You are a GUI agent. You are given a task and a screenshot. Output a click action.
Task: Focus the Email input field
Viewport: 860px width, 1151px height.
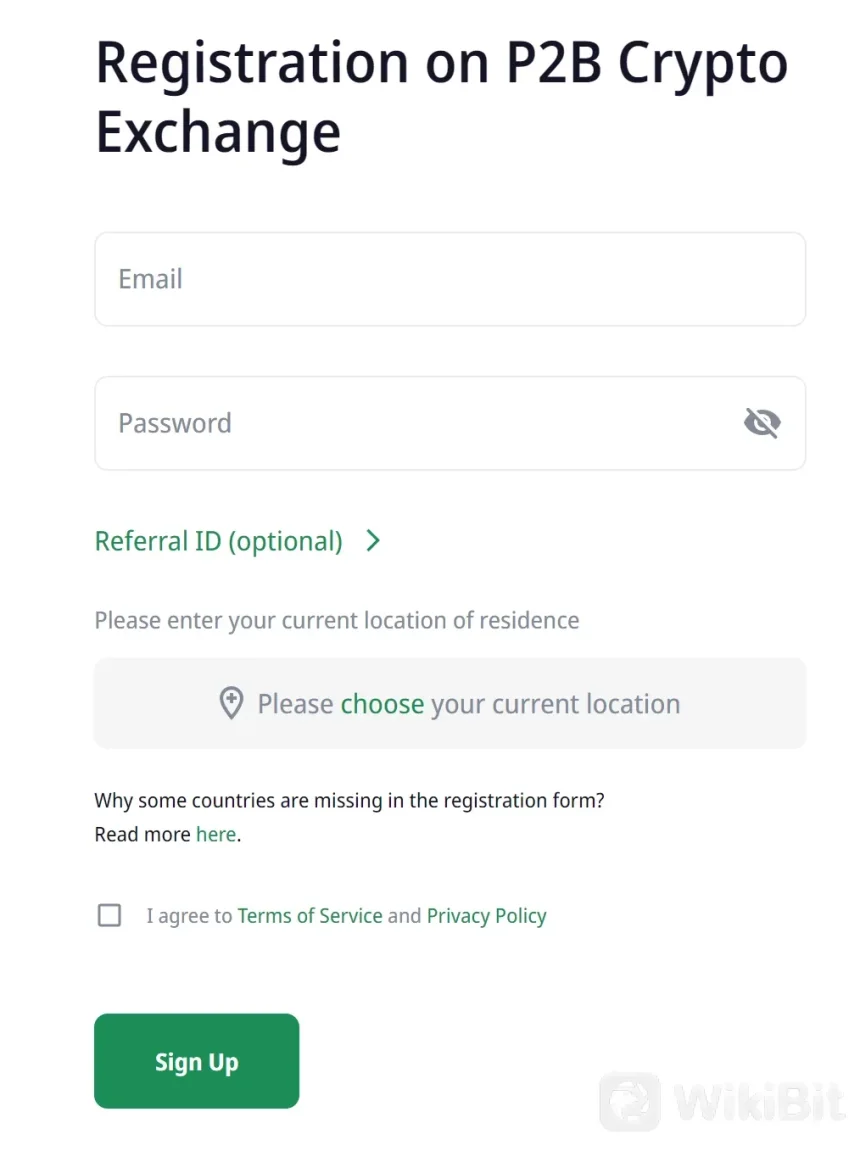(450, 279)
